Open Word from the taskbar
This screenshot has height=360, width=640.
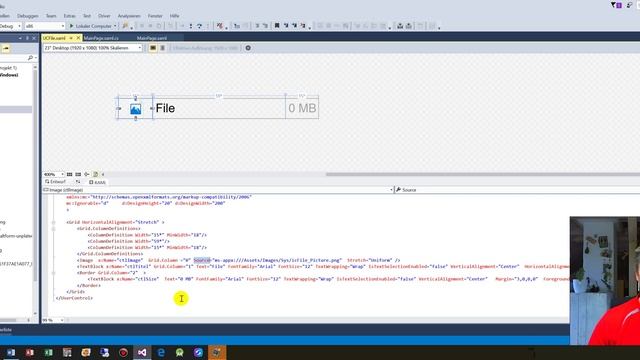pyautogui.click(x=11, y=352)
